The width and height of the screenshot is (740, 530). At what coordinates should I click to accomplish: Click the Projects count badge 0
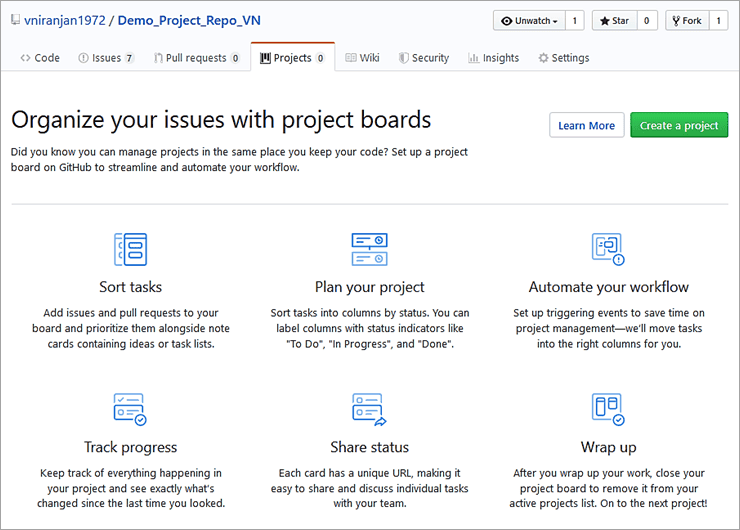pos(320,58)
